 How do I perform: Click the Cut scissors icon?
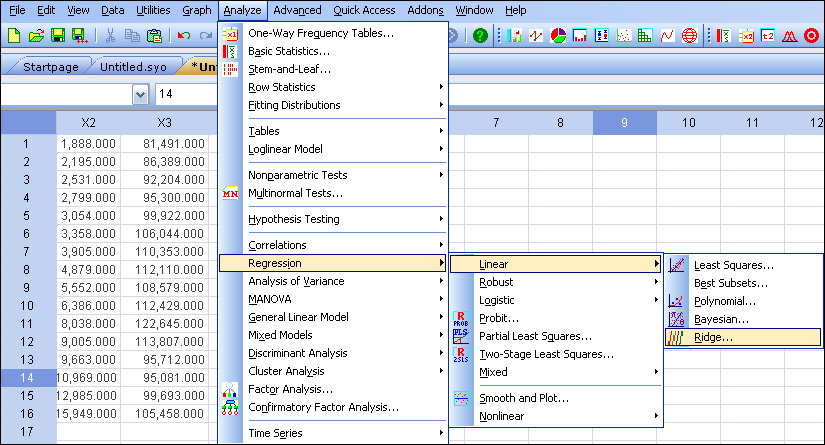tap(110, 36)
